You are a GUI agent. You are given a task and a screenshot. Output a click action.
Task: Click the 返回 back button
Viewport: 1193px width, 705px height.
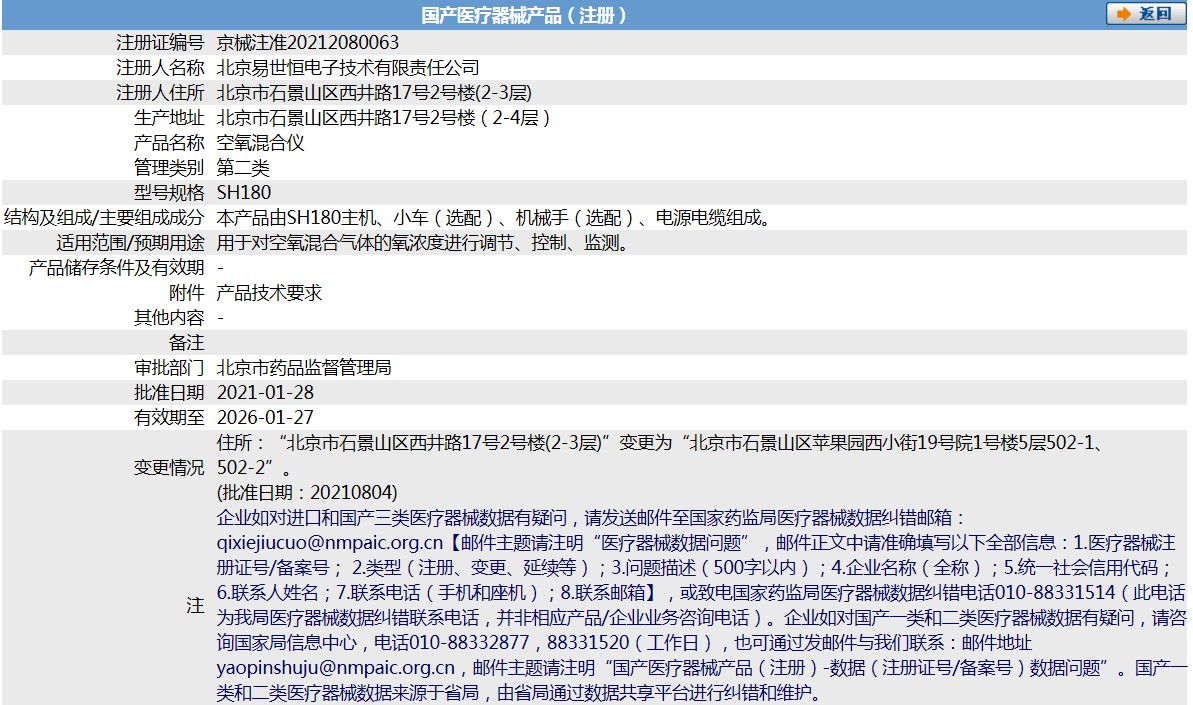[x=1145, y=14]
